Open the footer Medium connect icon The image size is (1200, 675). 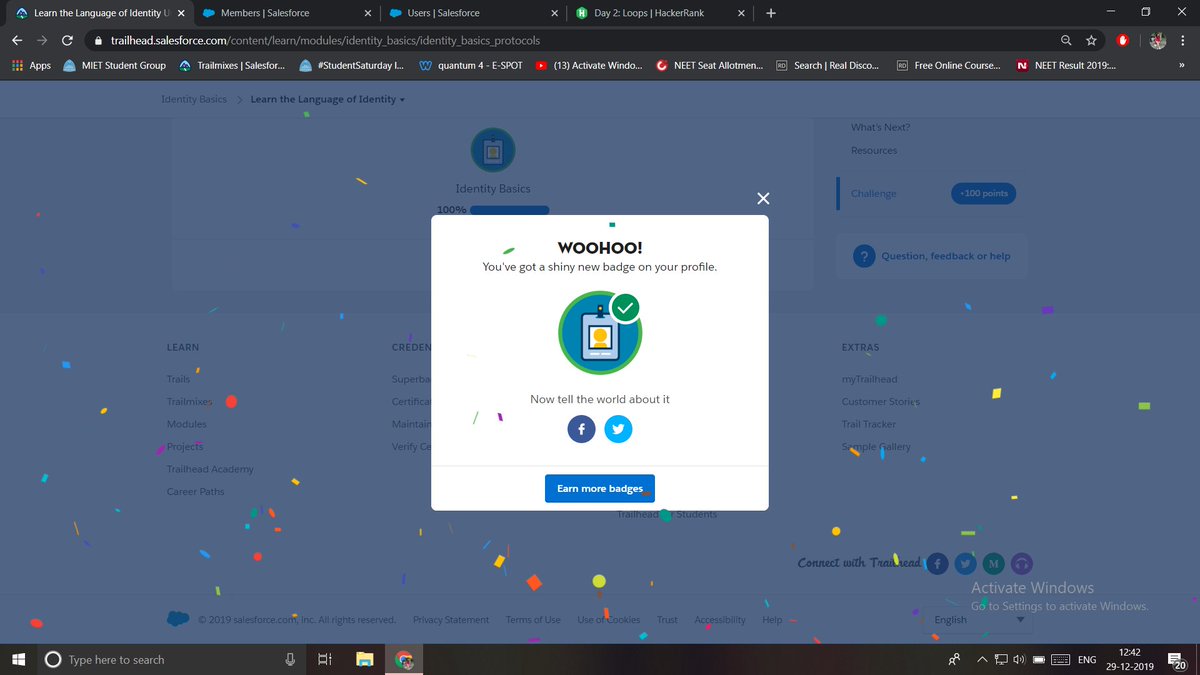point(993,563)
